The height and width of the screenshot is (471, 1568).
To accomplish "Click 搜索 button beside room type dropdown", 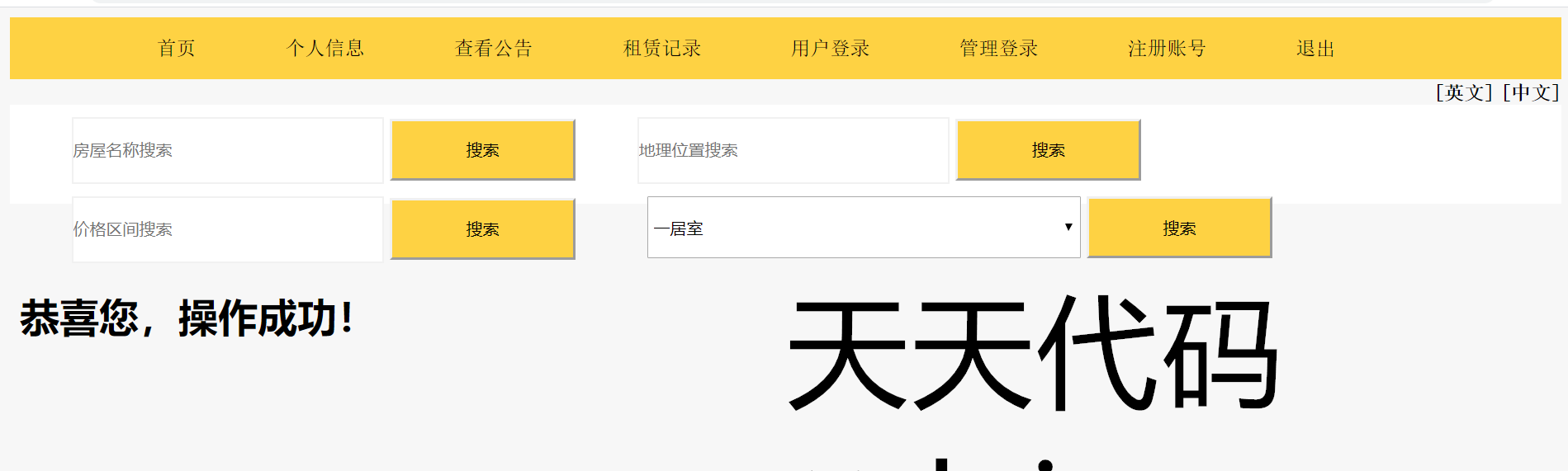I will click(1179, 228).
